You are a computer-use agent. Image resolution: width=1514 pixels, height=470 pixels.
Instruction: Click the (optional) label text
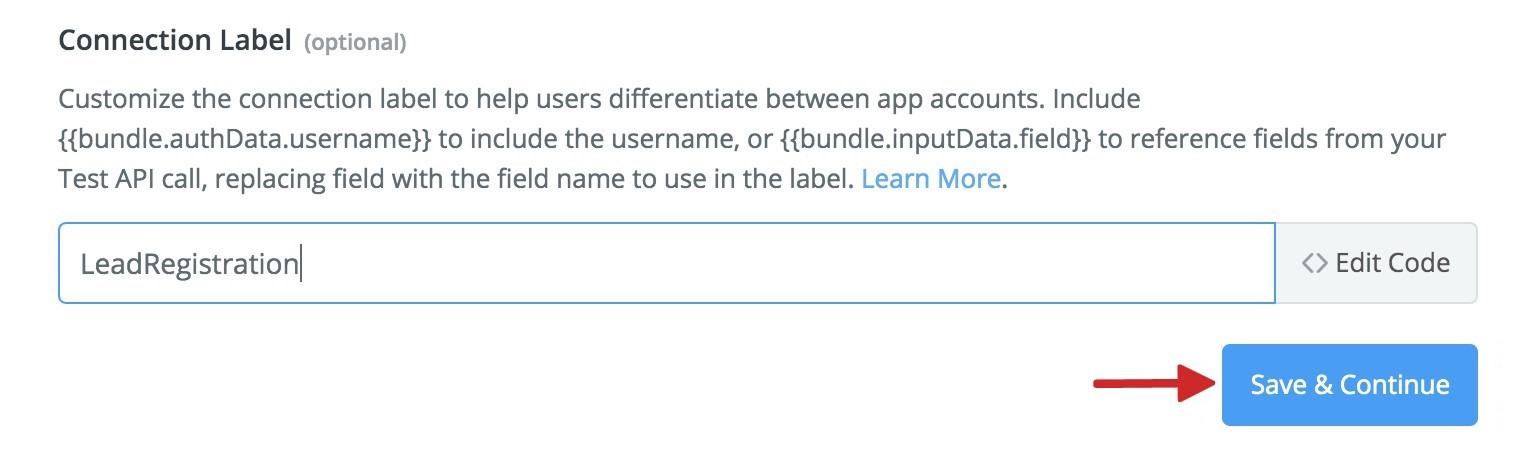355,43
